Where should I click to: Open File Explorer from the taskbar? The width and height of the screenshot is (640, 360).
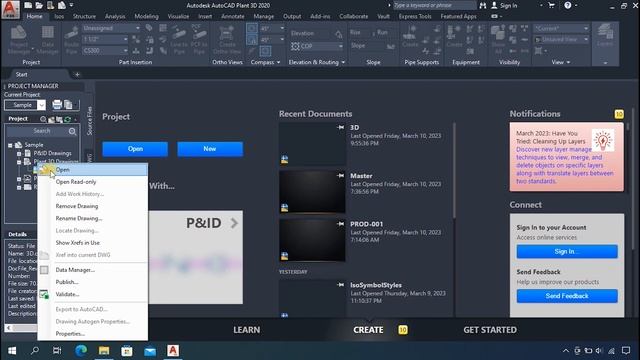click(104, 351)
